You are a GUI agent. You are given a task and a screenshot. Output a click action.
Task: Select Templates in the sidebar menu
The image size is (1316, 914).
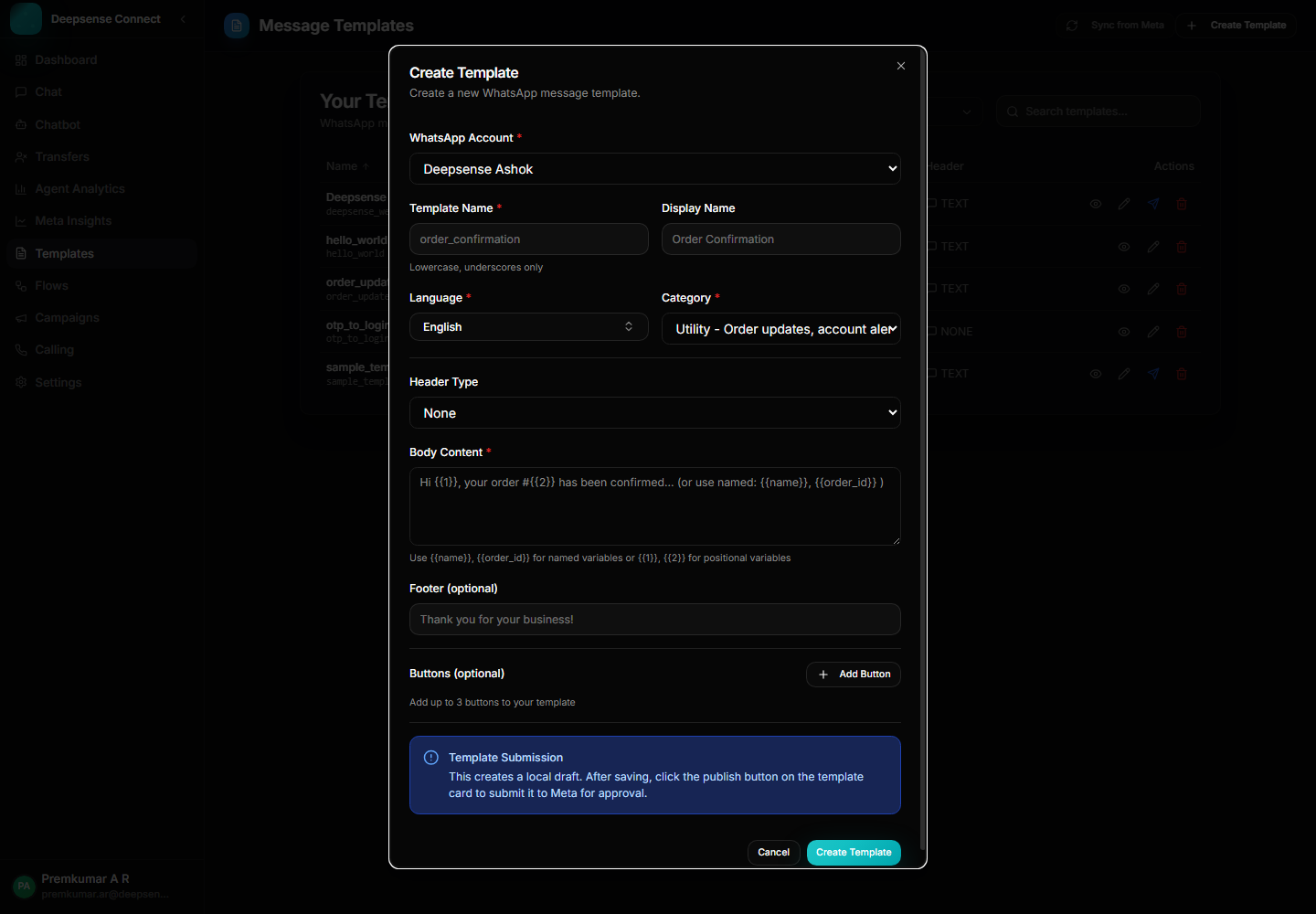(x=64, y=253)
